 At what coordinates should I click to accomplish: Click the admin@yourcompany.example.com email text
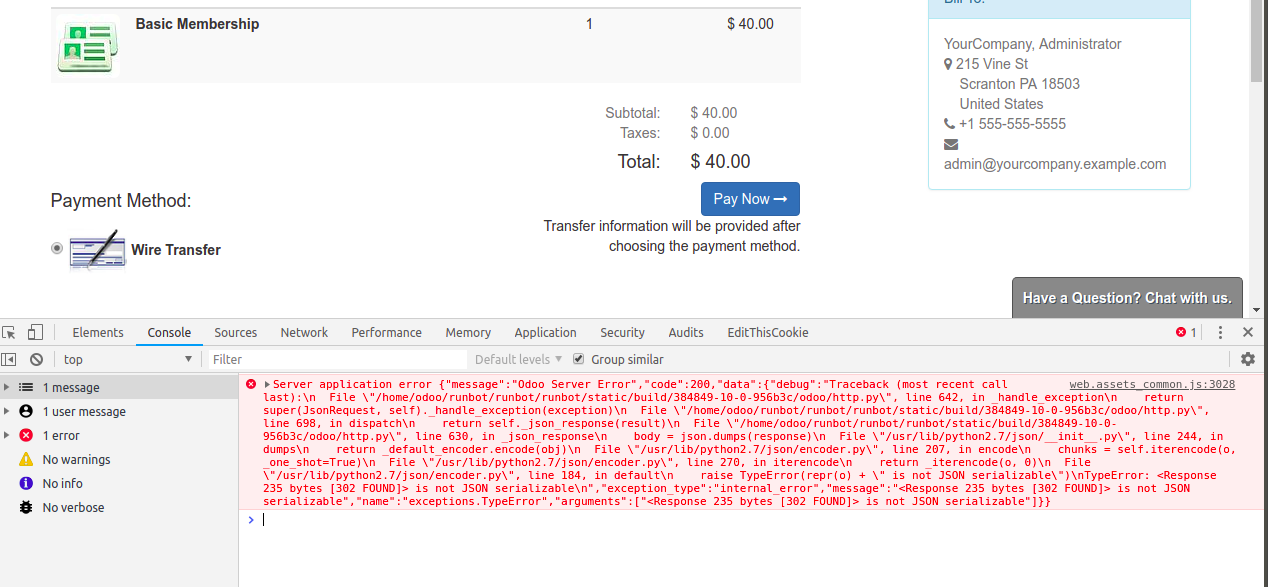1055,164
